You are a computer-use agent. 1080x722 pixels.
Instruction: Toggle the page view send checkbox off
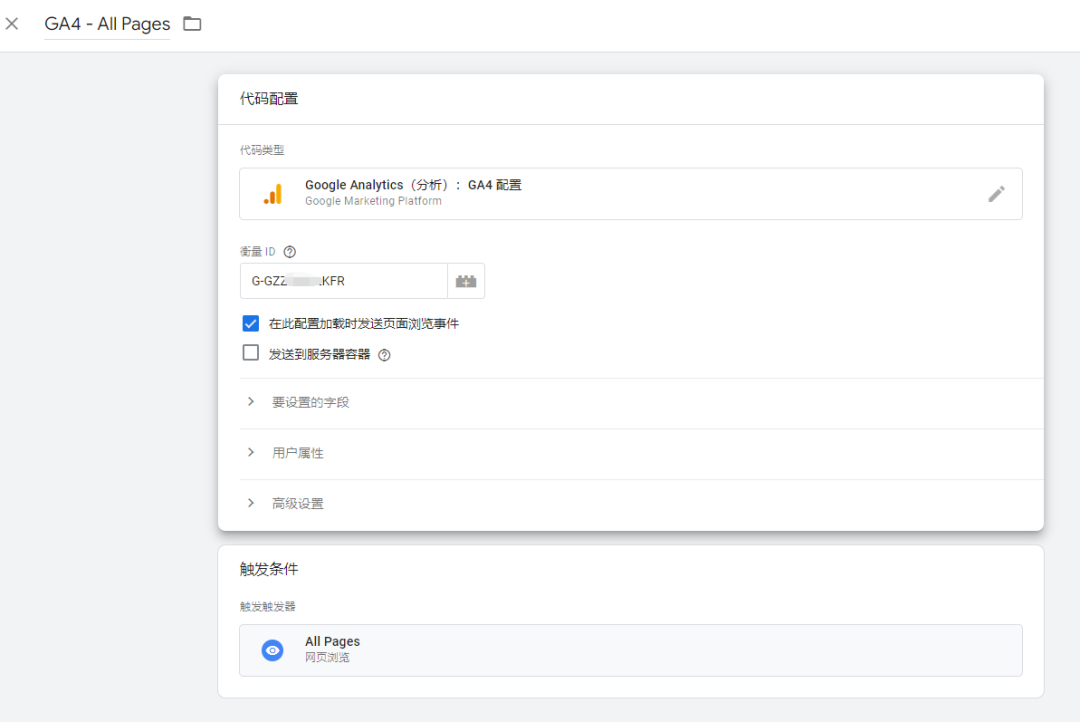tap(250, 323)
